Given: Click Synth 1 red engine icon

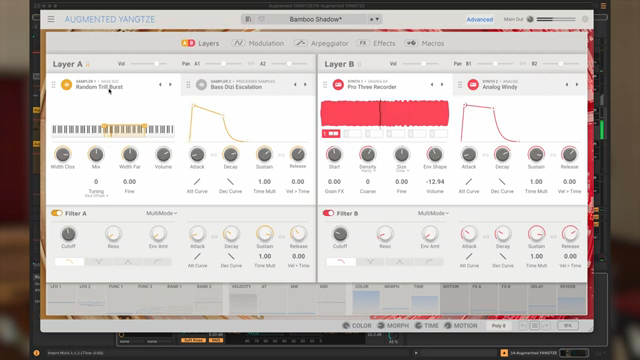Looking at the screenshot, I should 338,84.
